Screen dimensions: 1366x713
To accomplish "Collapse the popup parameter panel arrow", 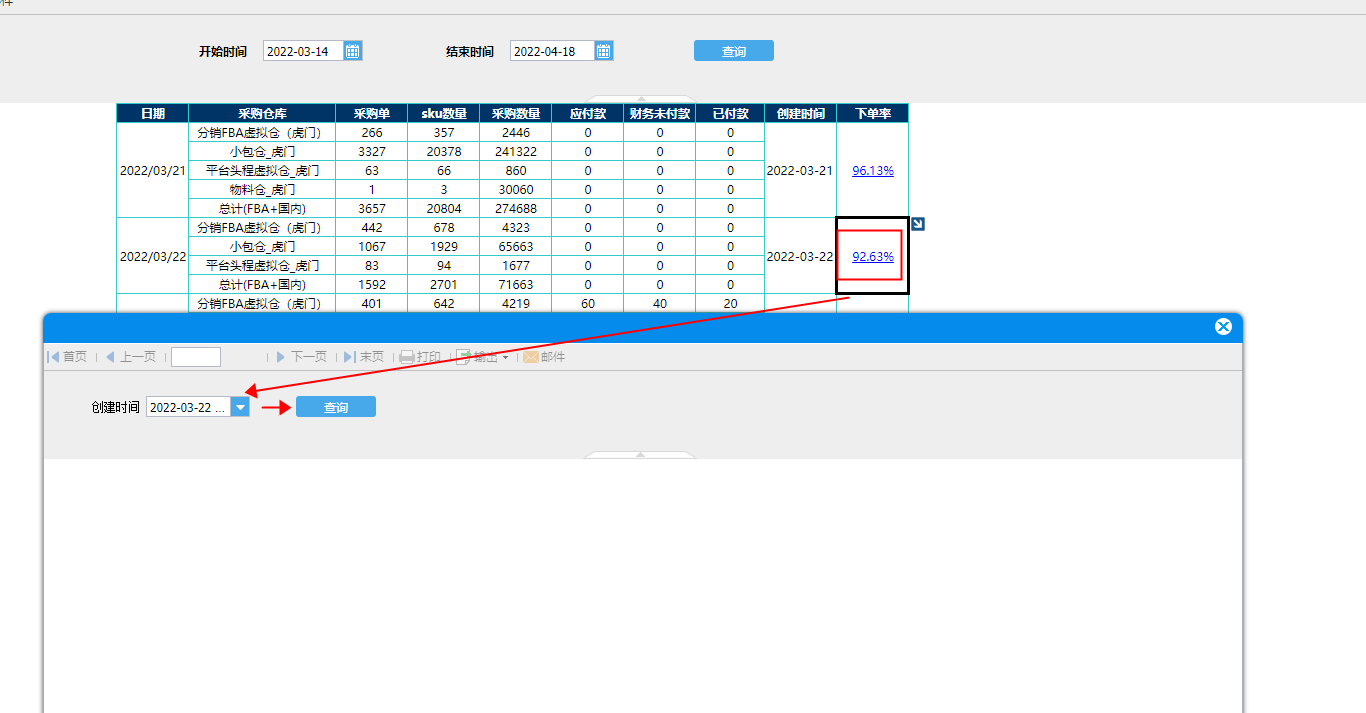I will (x=640, y=455).
